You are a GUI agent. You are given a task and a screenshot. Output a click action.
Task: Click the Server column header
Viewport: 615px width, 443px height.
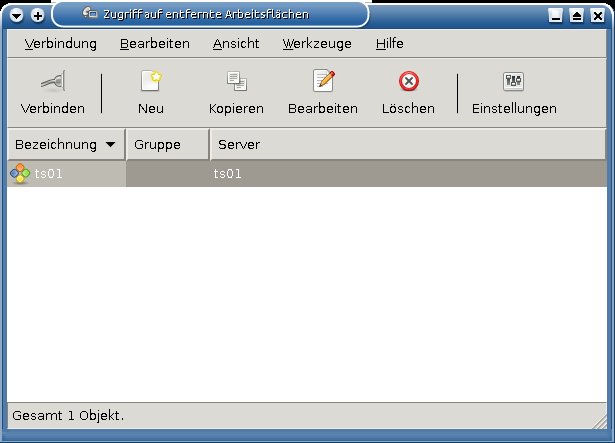pyautogui.click(x=407, y=145)
